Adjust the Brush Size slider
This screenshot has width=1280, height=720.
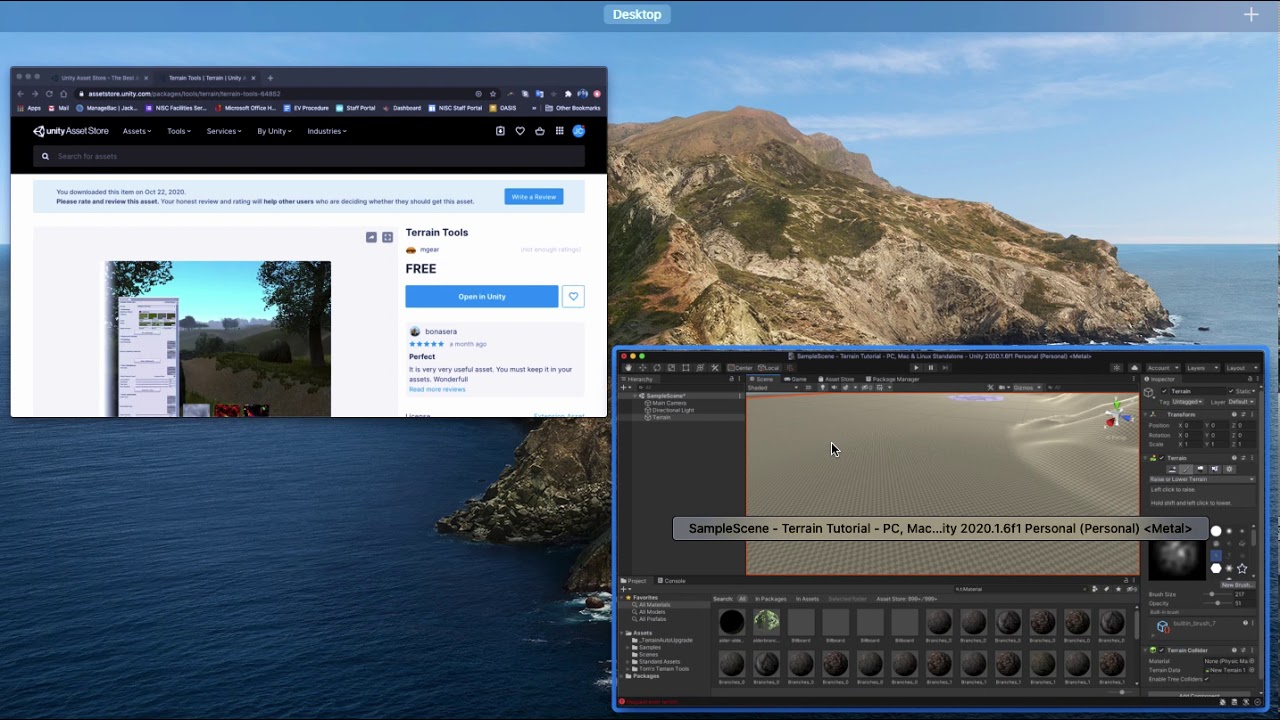pos(1214,594)
